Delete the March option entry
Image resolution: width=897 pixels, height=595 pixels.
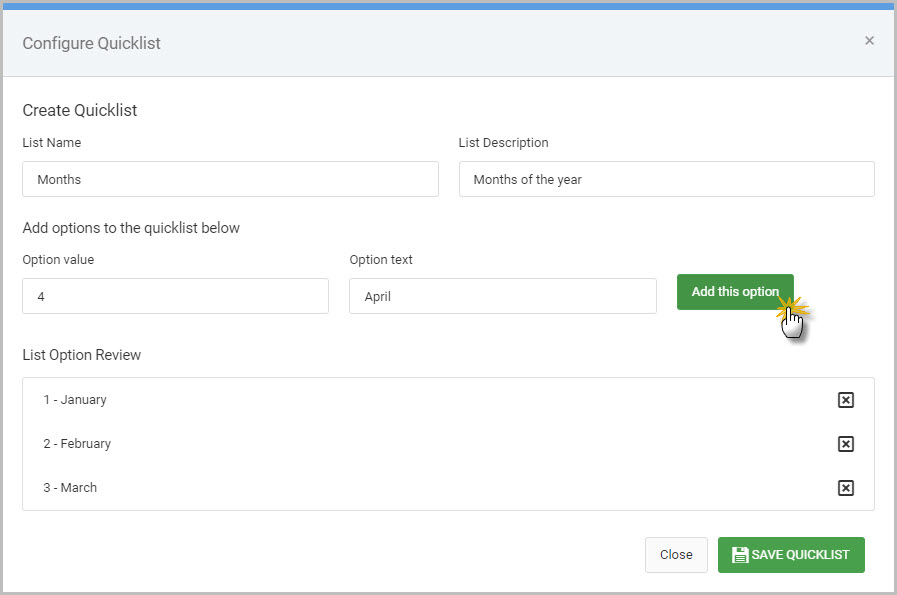(846, 488)
